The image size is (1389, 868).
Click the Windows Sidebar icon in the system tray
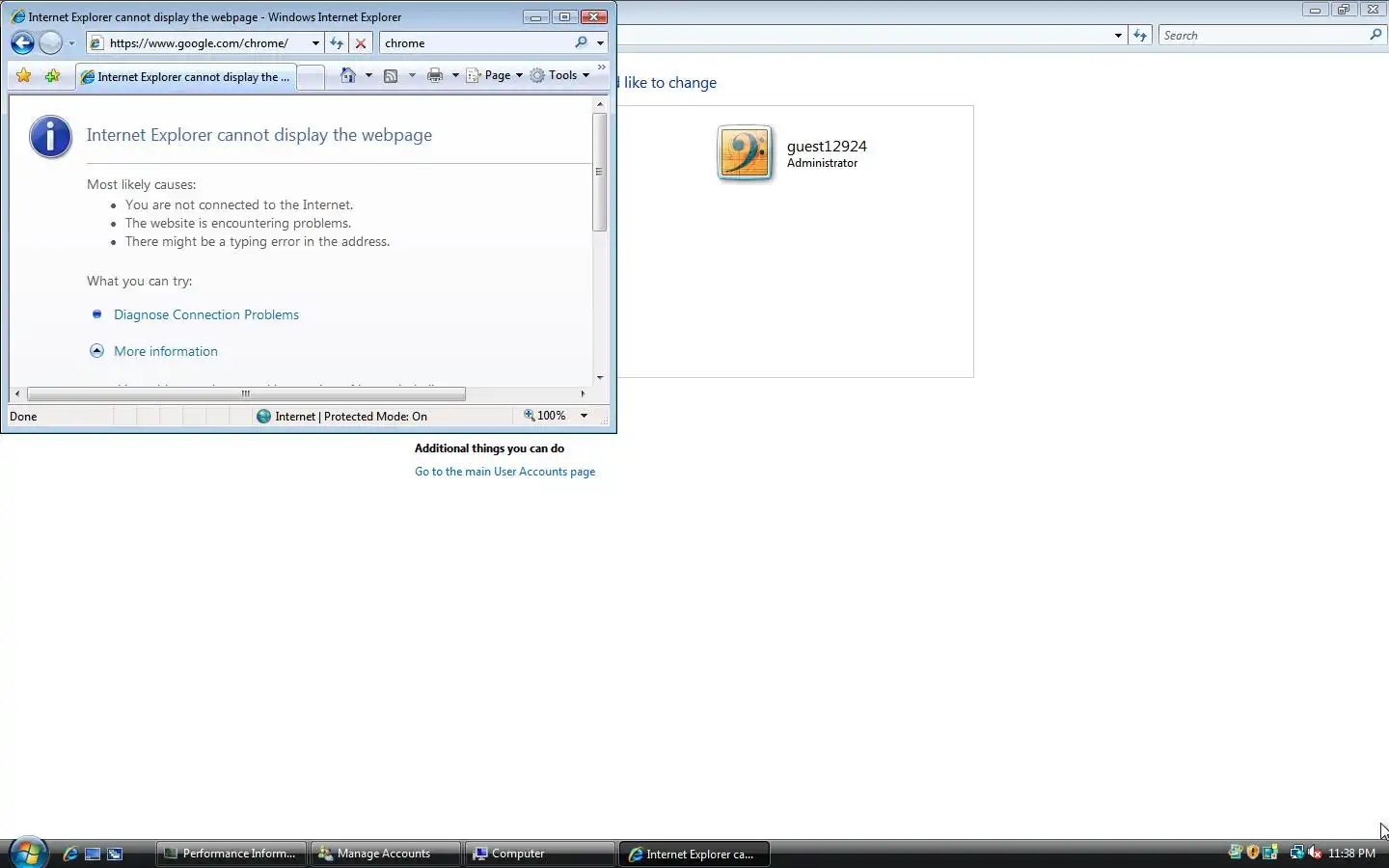click(x=1269, y=853)
